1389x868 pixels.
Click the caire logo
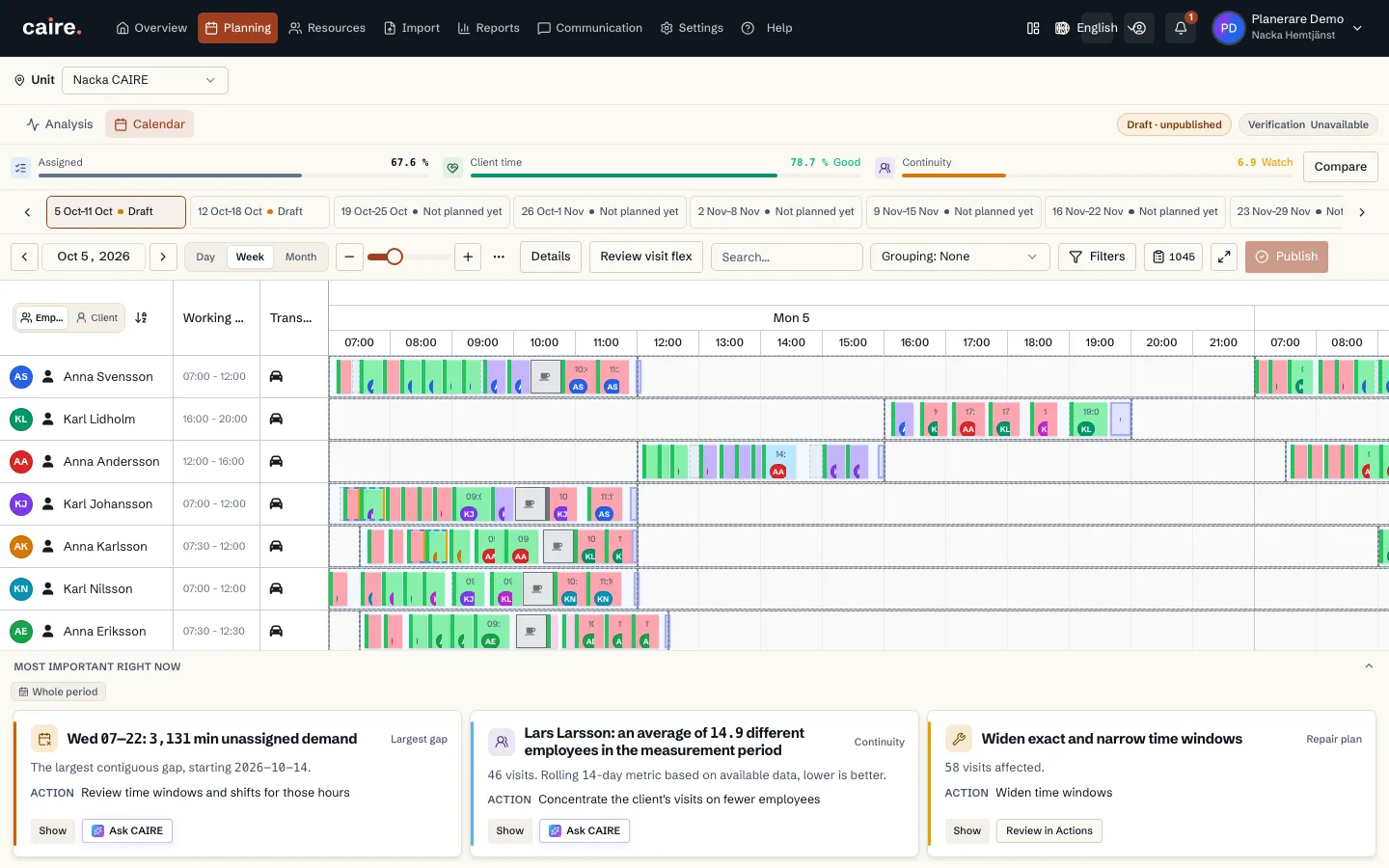click(x=52, y=28)
